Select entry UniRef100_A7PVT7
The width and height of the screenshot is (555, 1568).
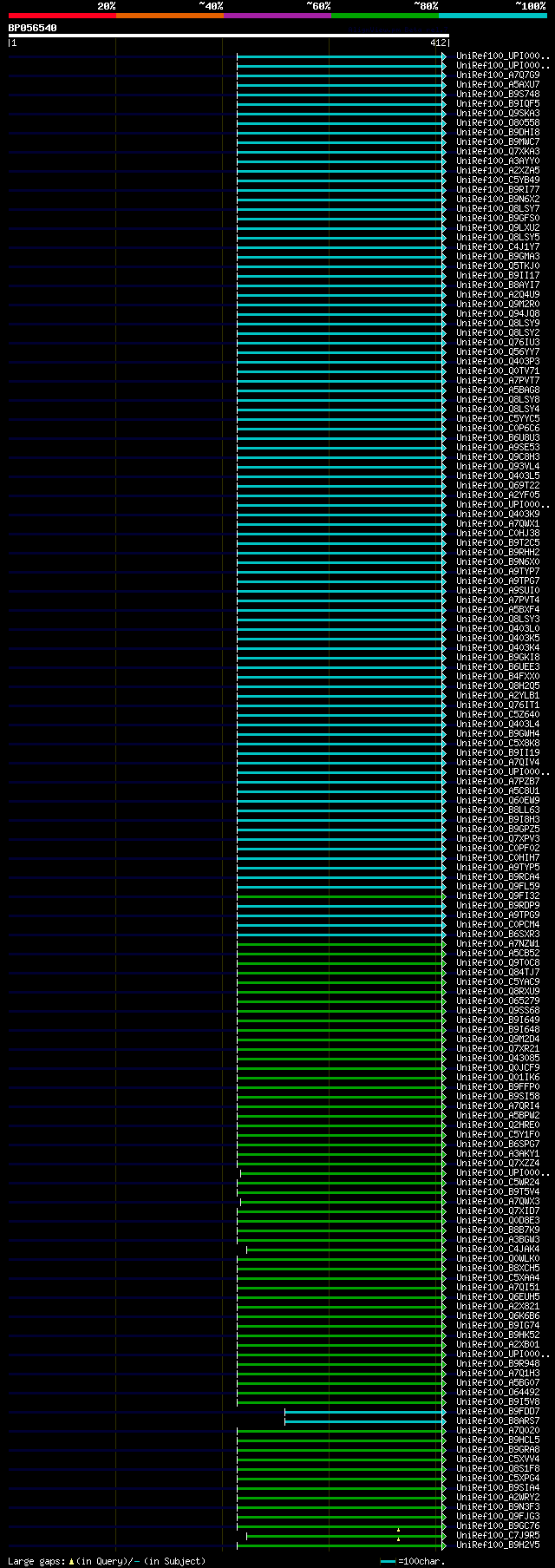click(498, 381)
